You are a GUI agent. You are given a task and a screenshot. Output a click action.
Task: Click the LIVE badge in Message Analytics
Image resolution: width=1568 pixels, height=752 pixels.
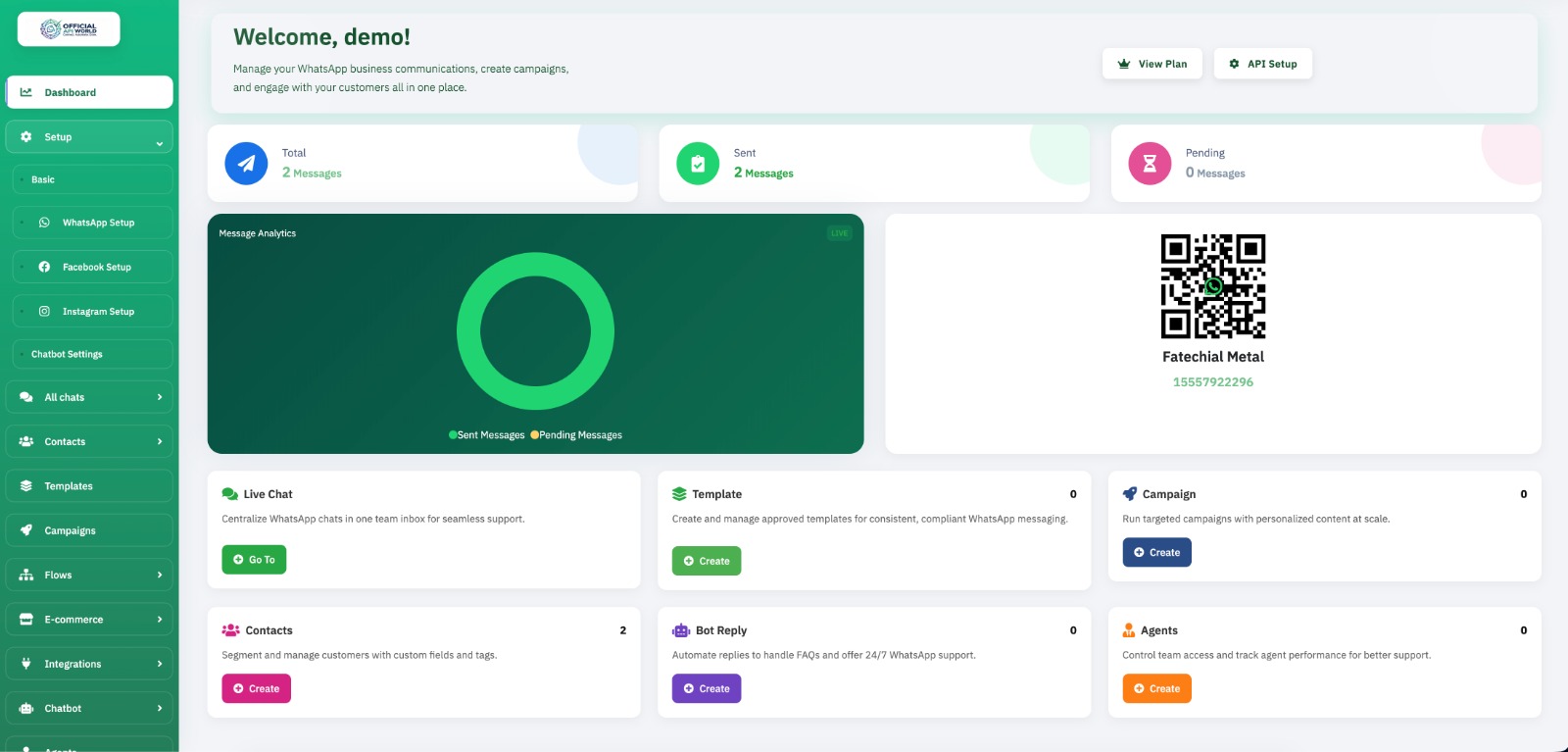(x=840, y=233)
